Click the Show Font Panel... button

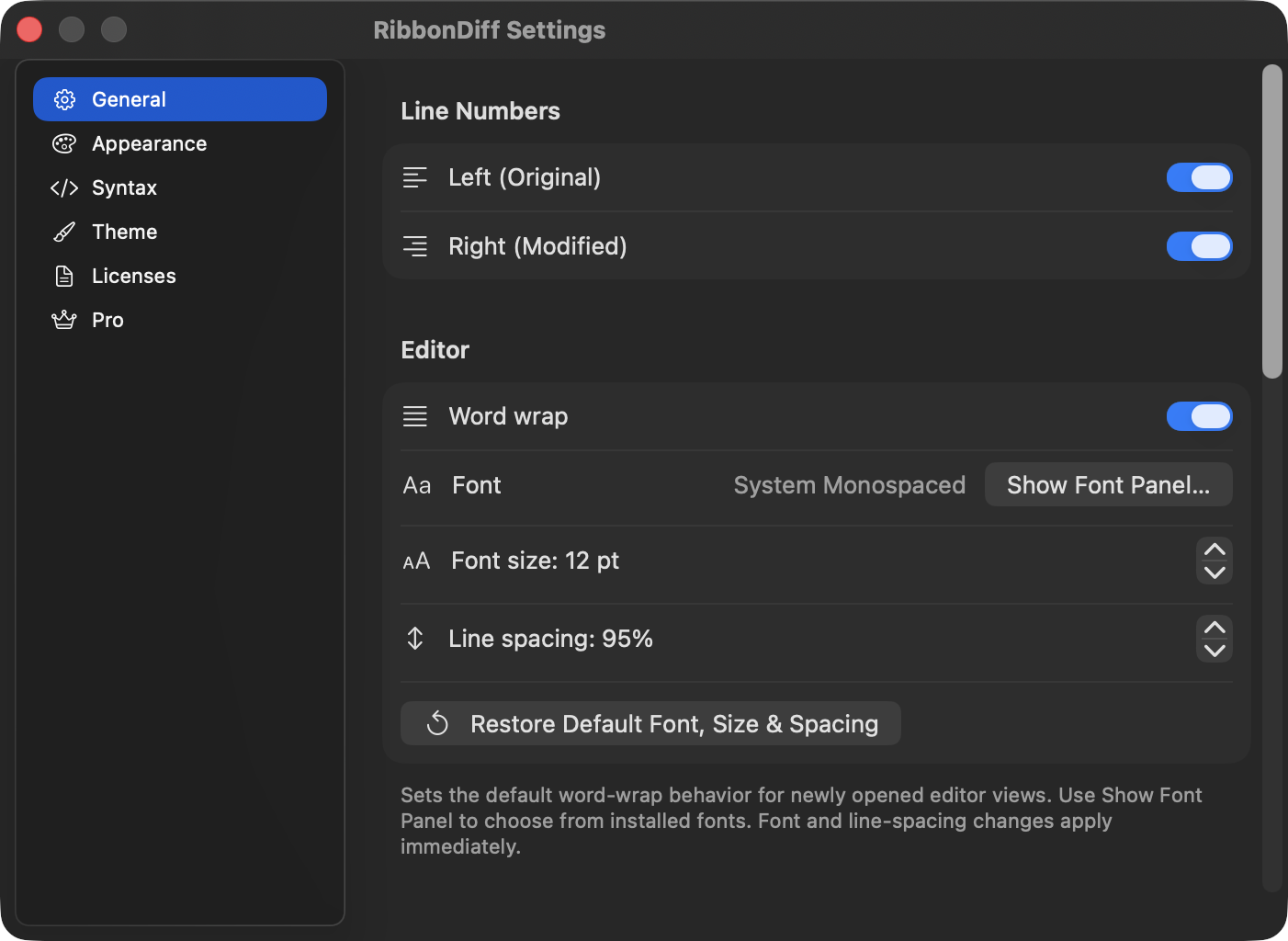coord(1109,485)
